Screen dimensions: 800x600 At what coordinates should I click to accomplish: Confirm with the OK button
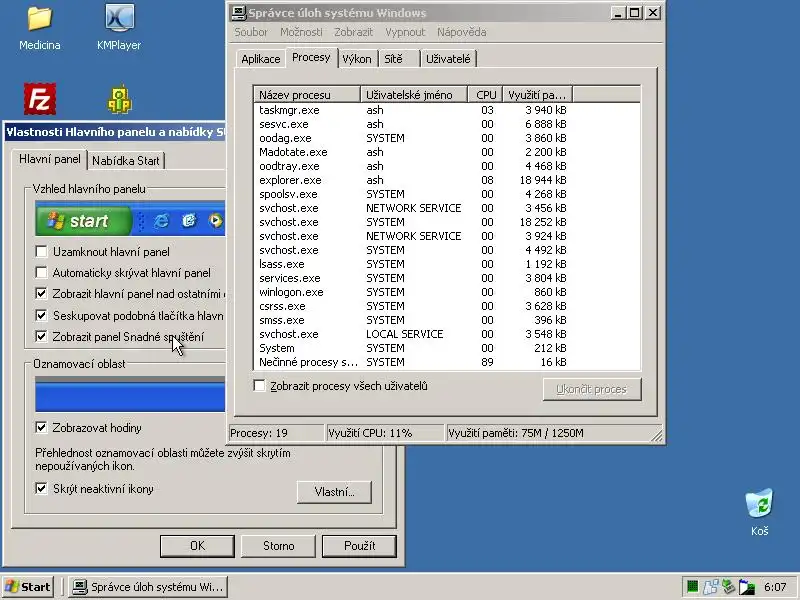(x=197, y=546)
